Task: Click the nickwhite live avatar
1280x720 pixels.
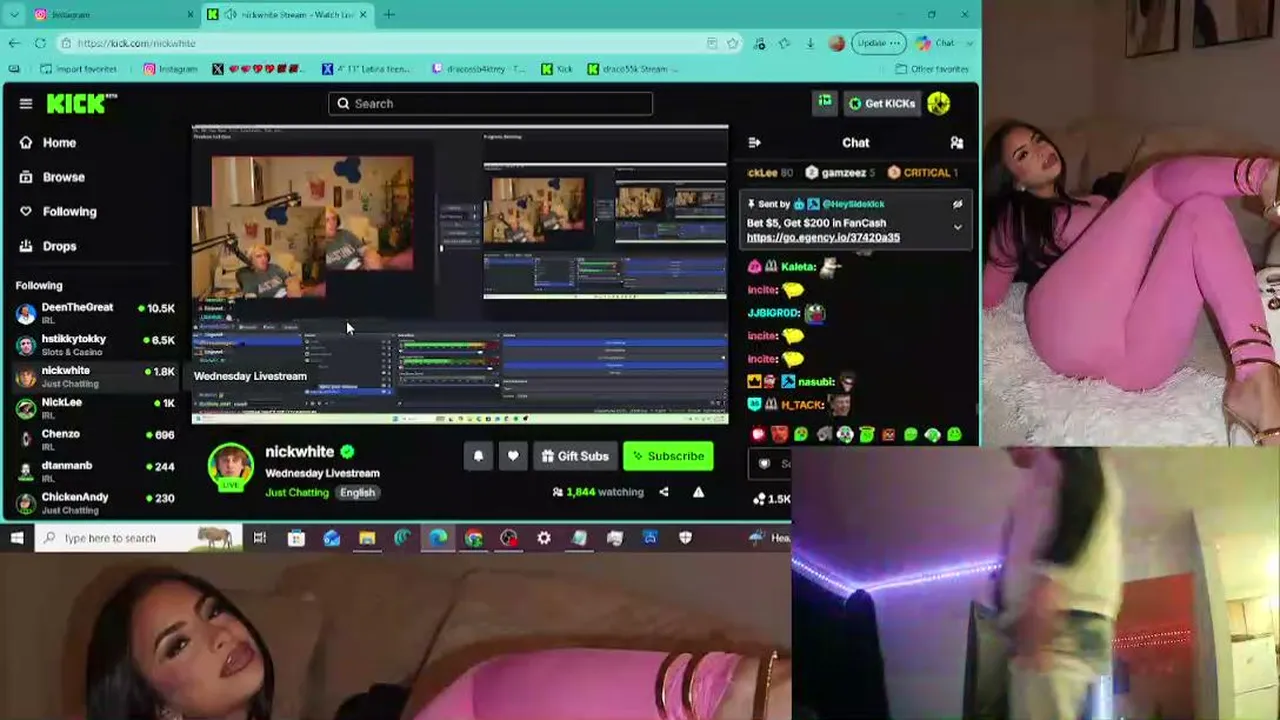Action: click(x=231, y=467)
